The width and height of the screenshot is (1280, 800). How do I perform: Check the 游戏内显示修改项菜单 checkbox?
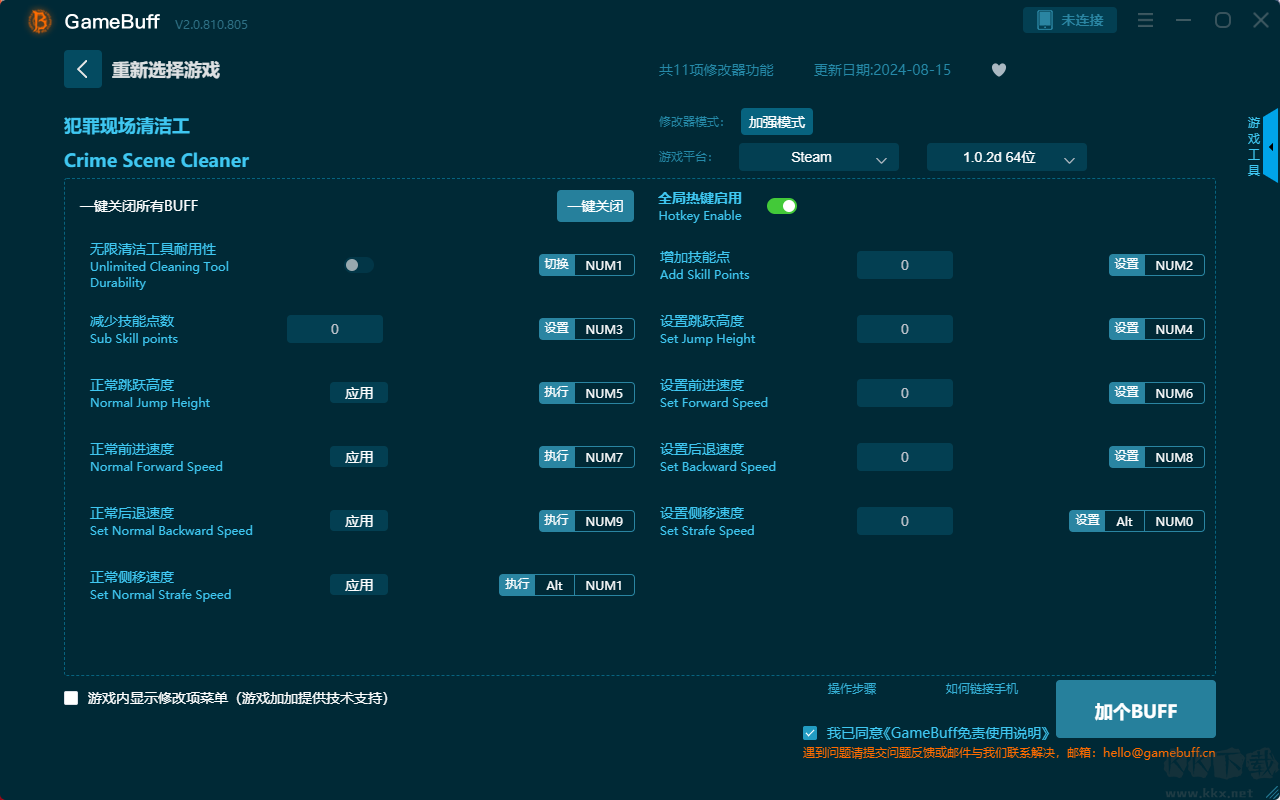tap(71, 698)
